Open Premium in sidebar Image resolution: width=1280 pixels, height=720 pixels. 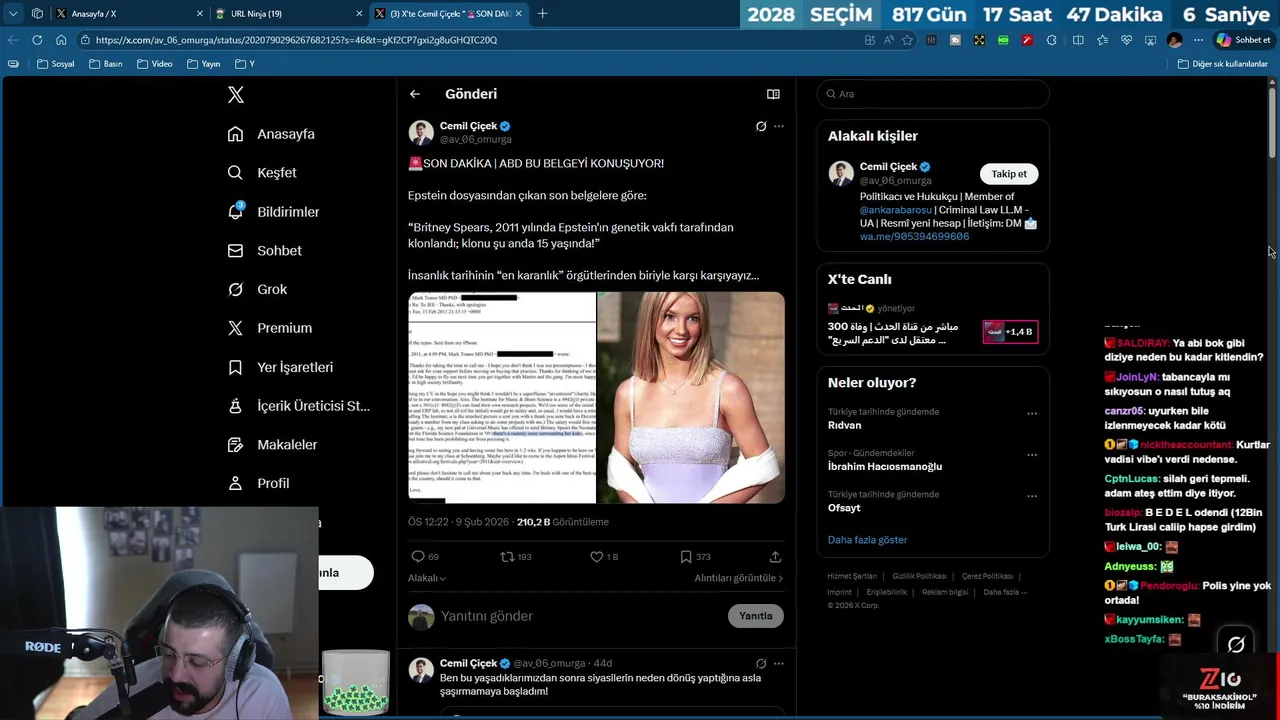[x=270, y=328]
